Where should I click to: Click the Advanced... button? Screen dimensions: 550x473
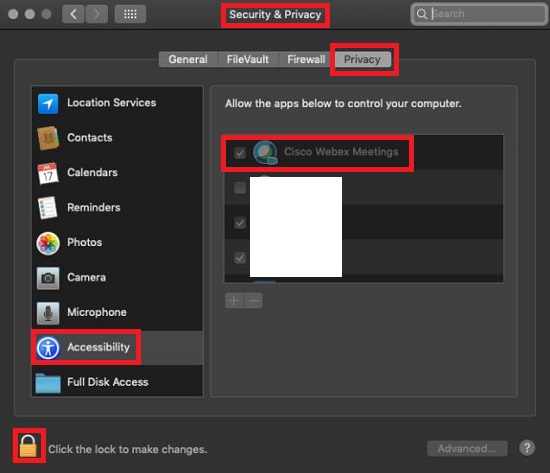467,448
